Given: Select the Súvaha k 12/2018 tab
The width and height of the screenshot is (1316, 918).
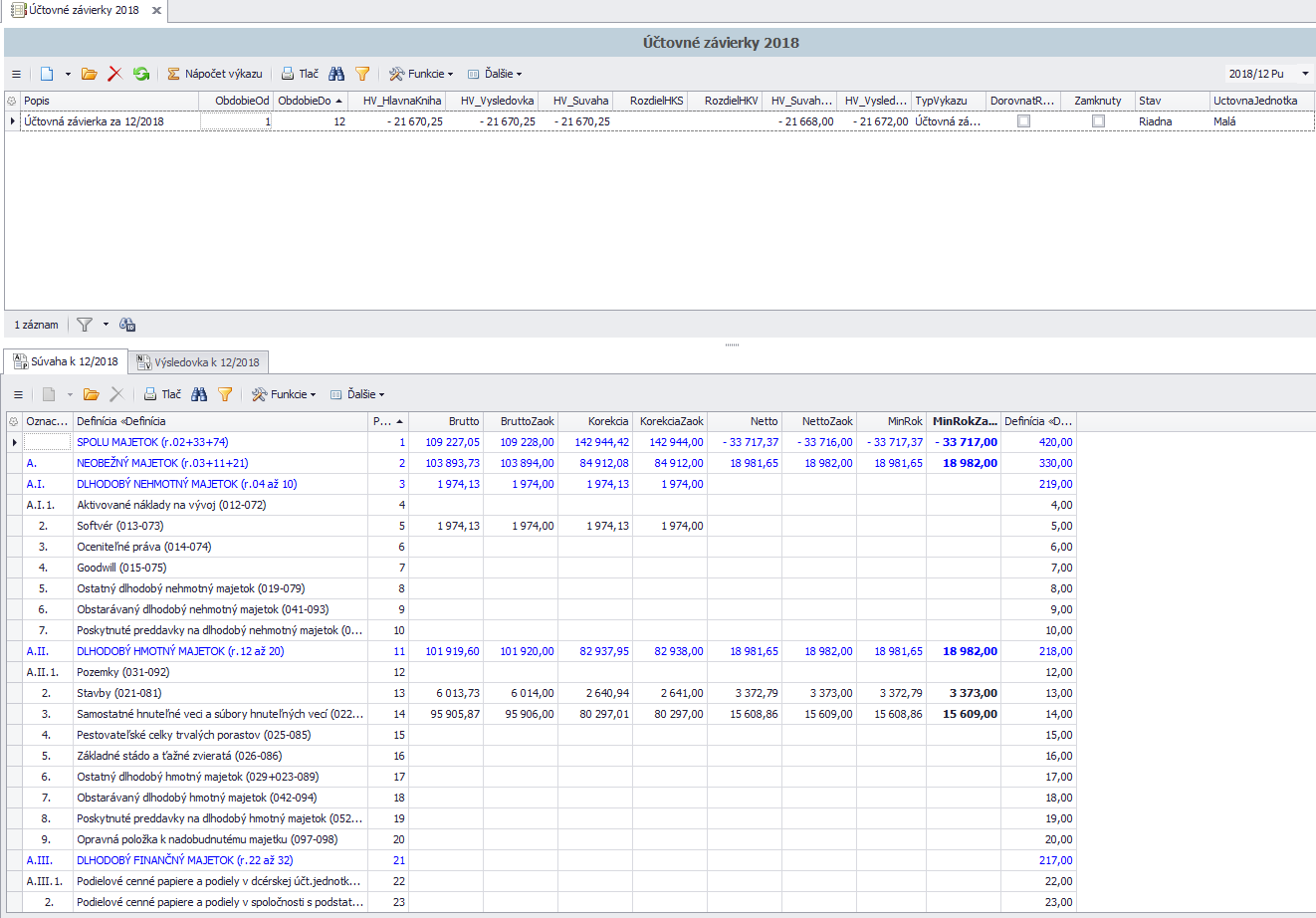Looking at the screenshot, I should (66, 361).
